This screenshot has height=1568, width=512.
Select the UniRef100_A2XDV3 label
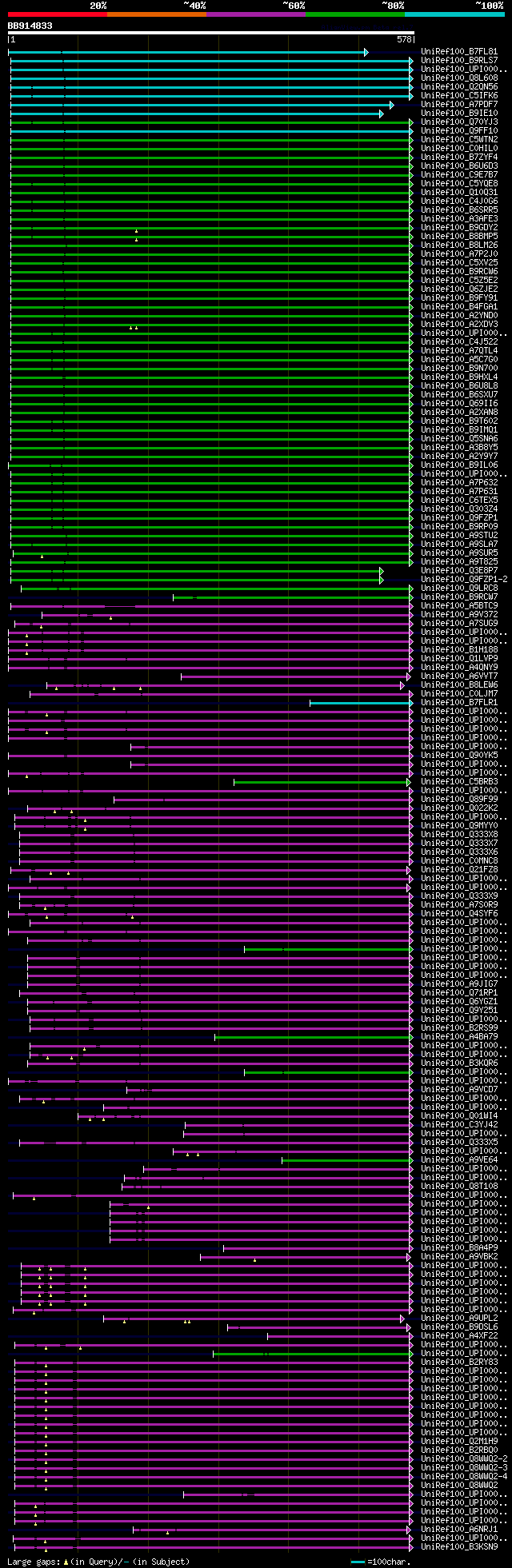(x=459, y=325)
